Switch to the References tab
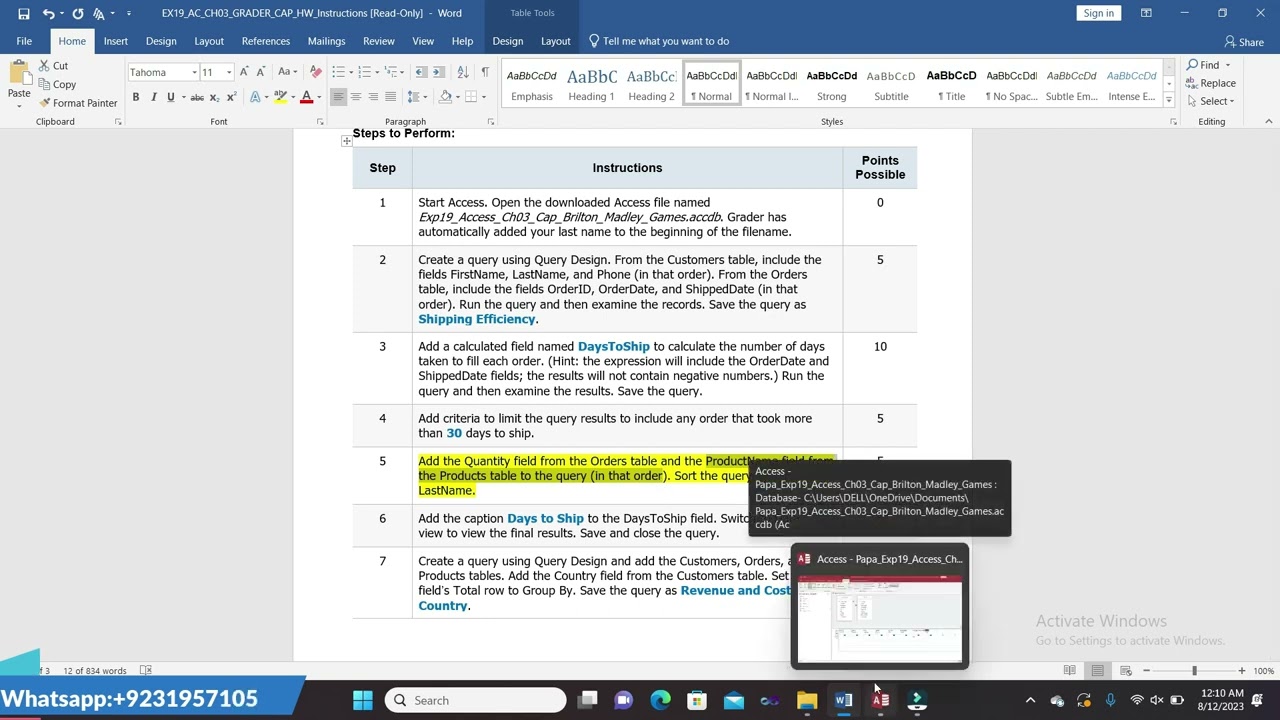The image size is (1280, 720). point(266,41)
